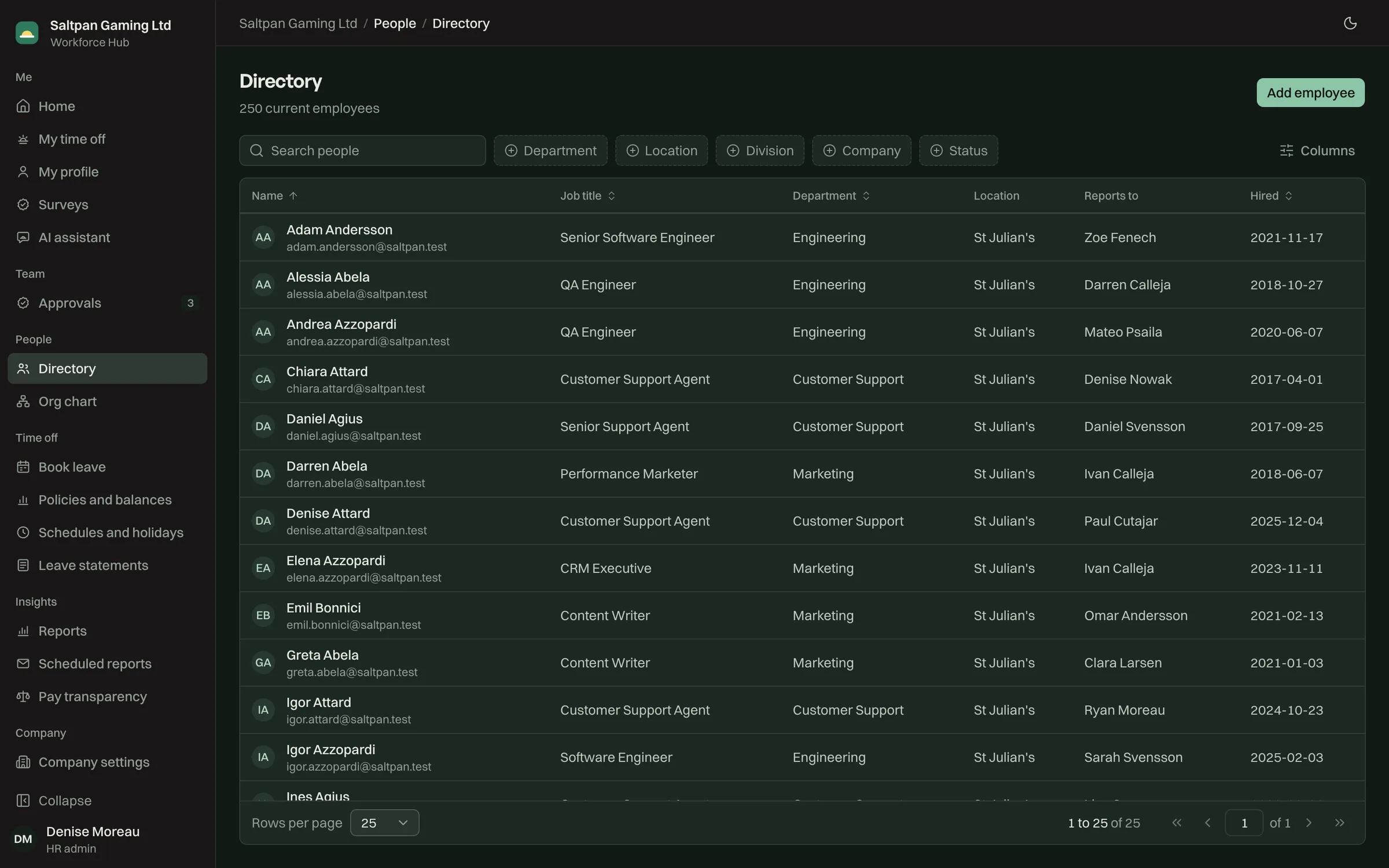Viewport: 1389px width, 868px height.
Task: Sort by Name column
Action: coord(274,196)
